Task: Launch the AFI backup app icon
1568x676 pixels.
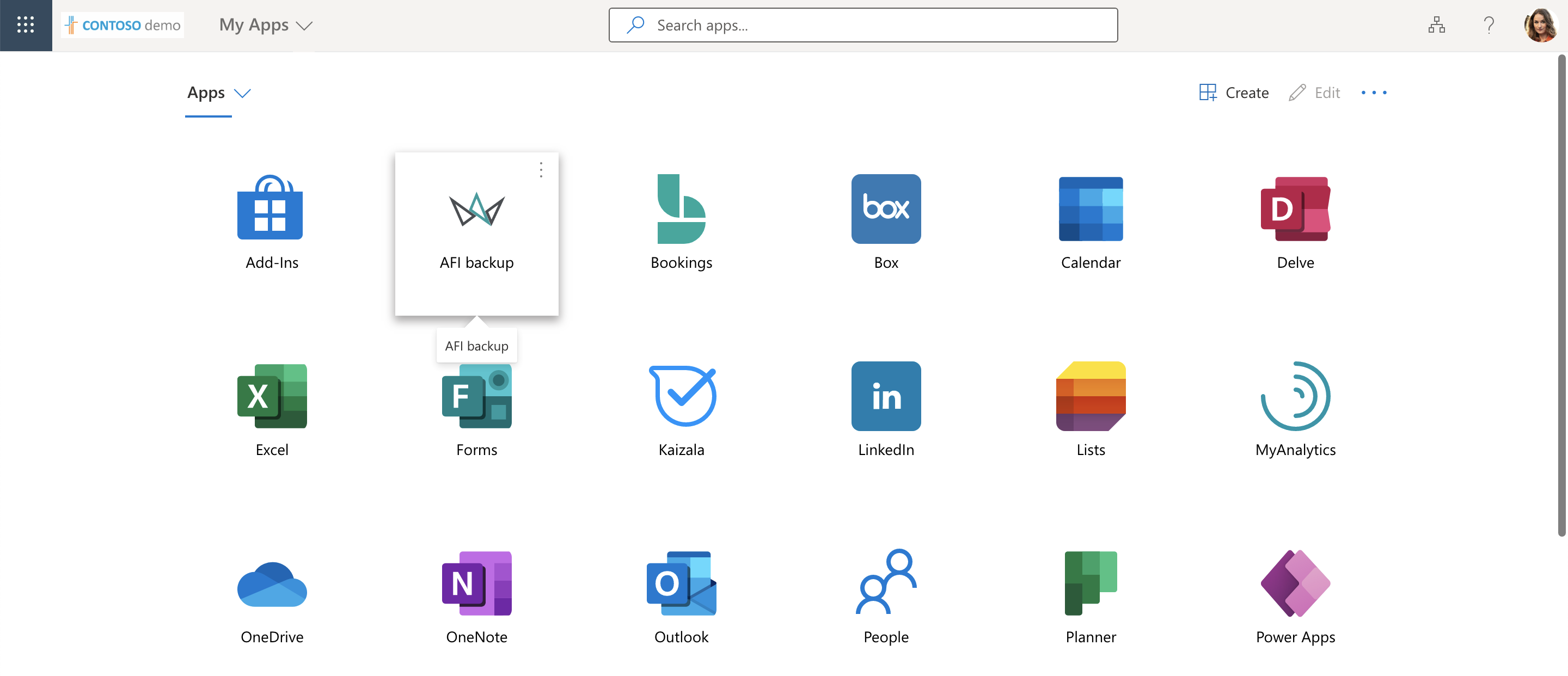Action: (476, 208)
